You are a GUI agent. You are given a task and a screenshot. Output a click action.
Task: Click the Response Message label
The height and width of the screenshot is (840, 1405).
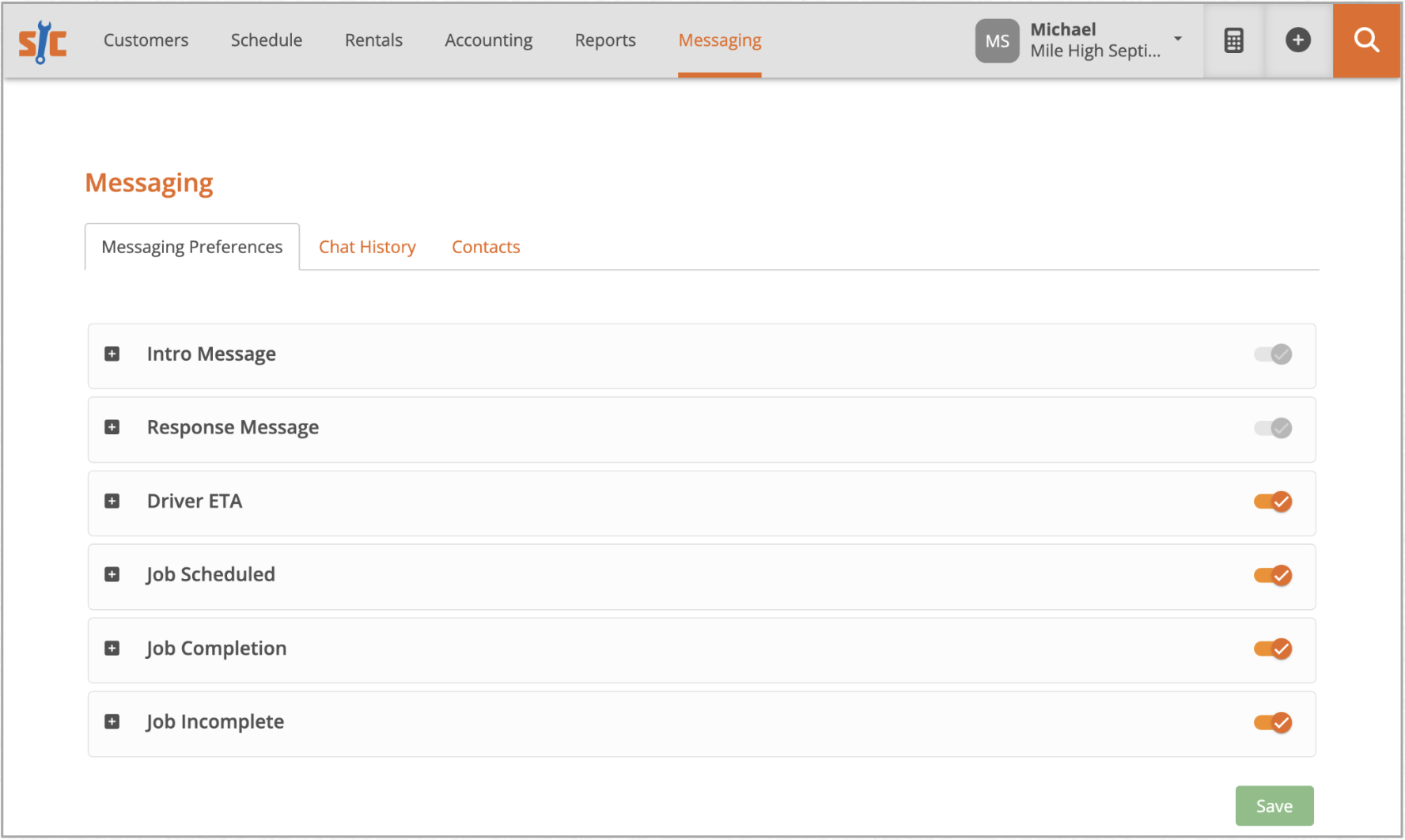click(233, 427)
